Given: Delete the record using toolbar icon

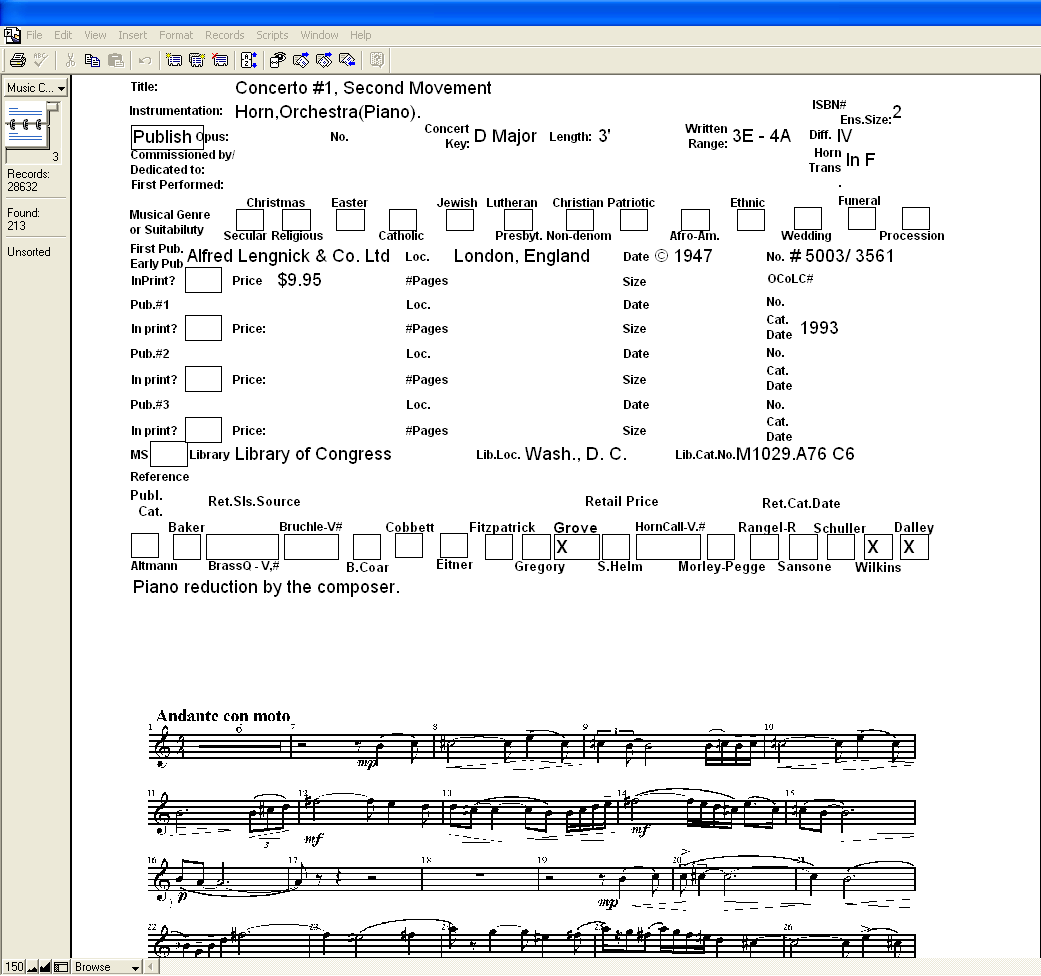Looking at the screenshot, I should click(220, 60).
